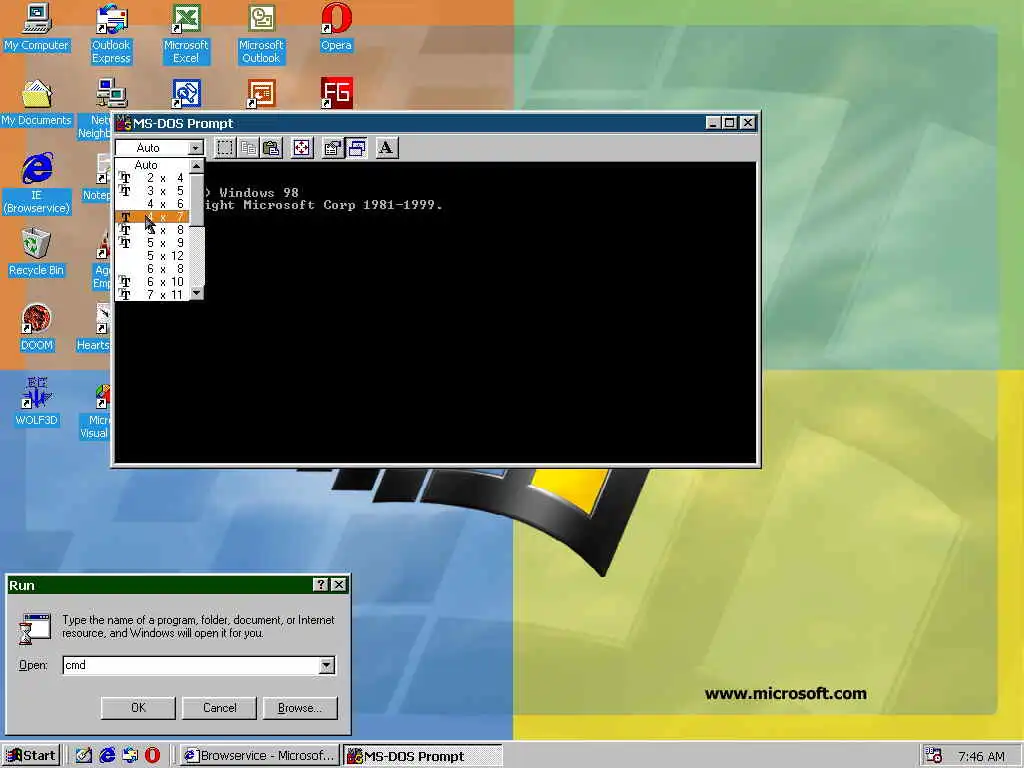The image size is (1024, 768).
Task: Select the WOLF3D desktop shortcut
Action: point(37,403)
